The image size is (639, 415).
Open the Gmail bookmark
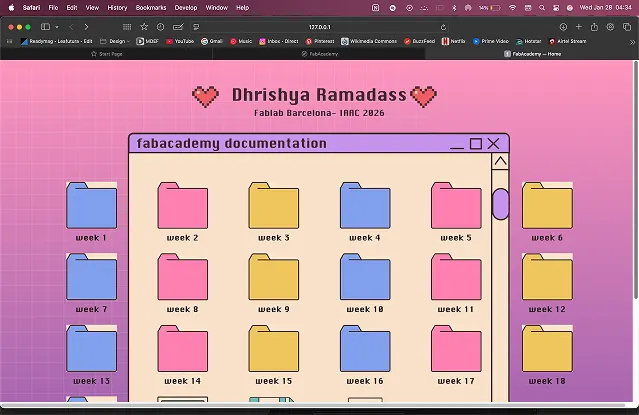[x=212, y=41]
